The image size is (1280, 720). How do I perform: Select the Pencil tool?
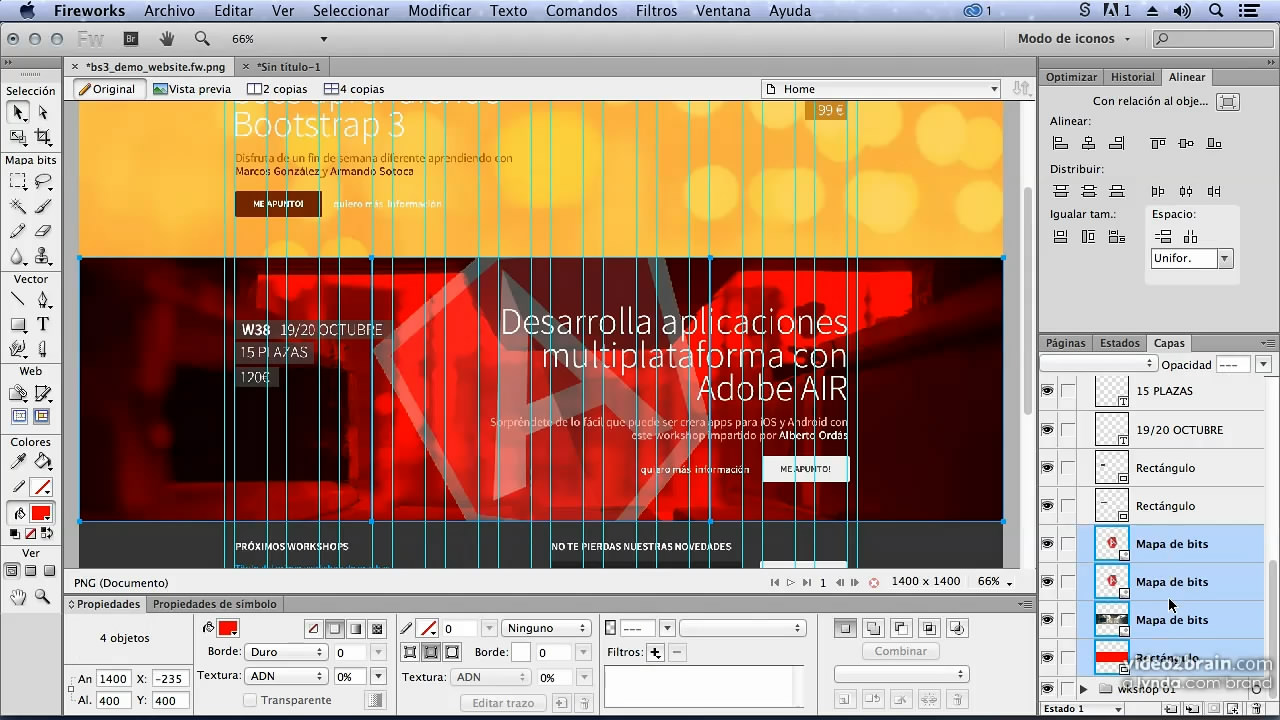(19, 231)
